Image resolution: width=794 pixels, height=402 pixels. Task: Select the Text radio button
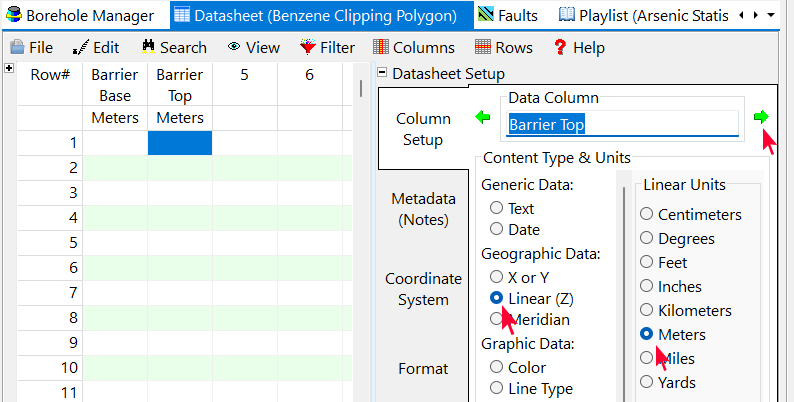tap(496, 209)
